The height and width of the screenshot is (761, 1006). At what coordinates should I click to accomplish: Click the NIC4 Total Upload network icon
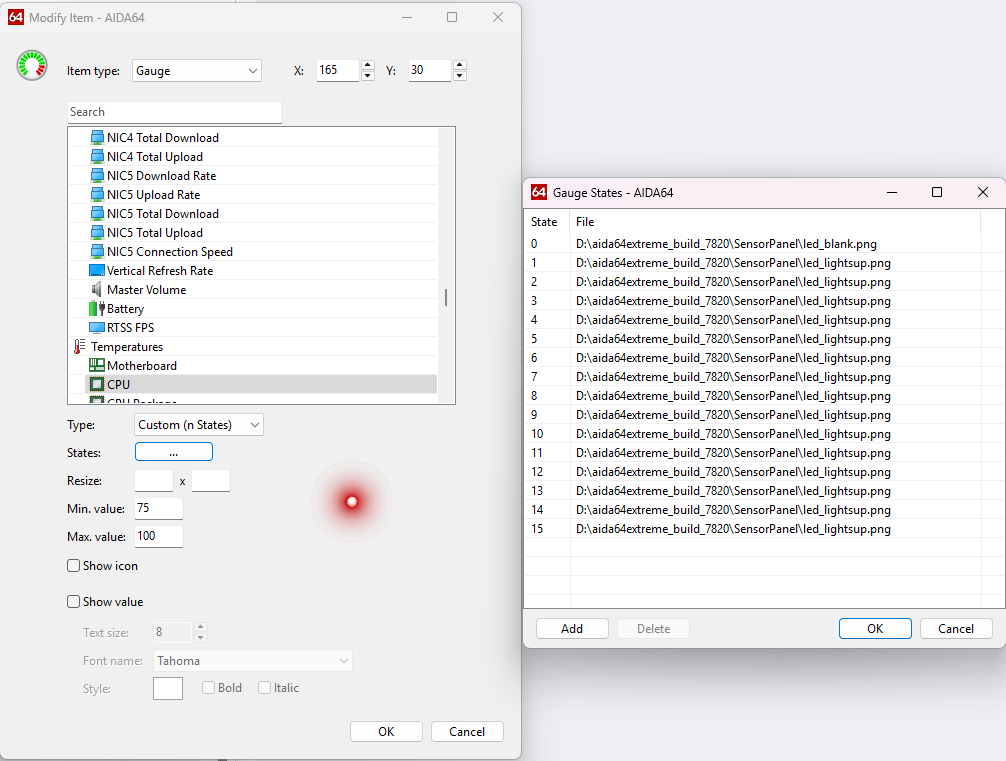click(x=97, y=157)
